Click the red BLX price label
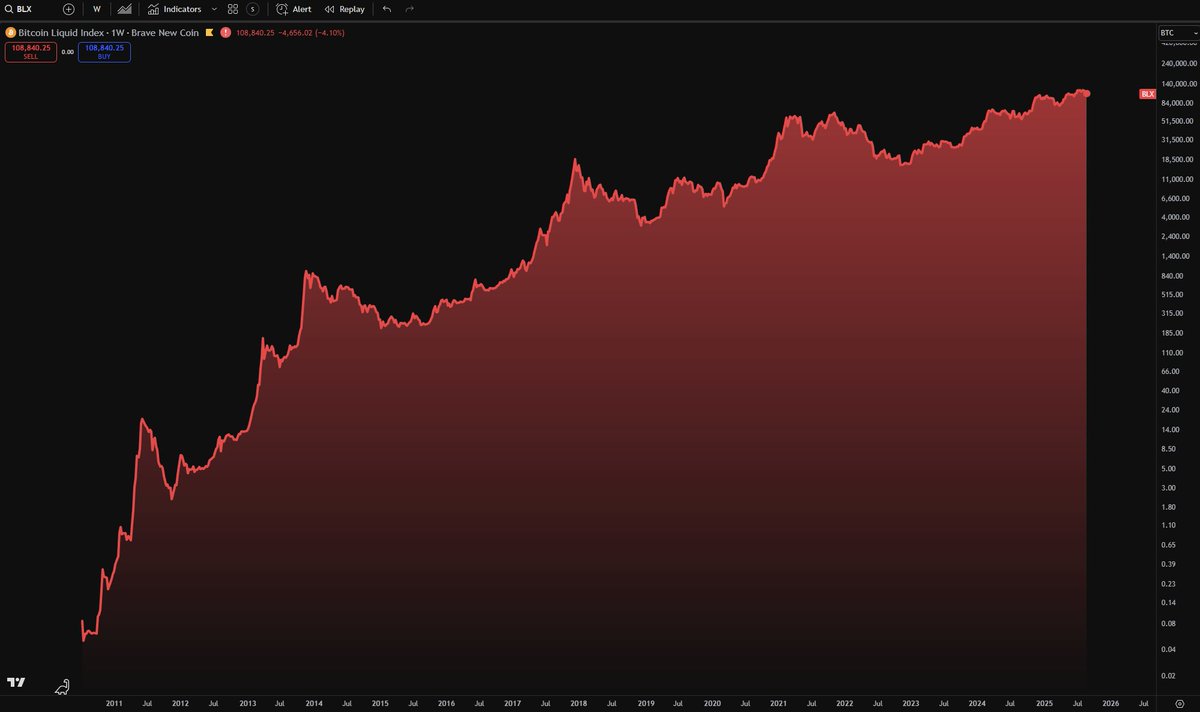1200x712 pixels. (1147, 94)
